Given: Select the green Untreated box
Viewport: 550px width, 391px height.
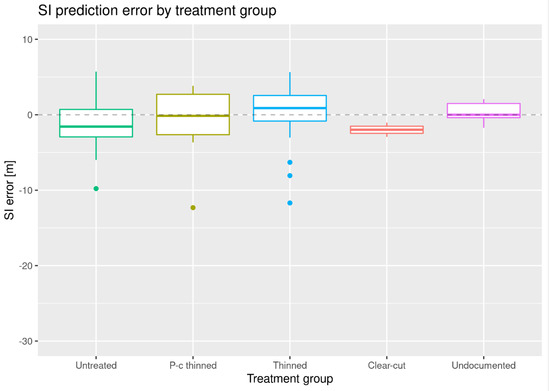Looking at the screenshot, I should 96,123.
